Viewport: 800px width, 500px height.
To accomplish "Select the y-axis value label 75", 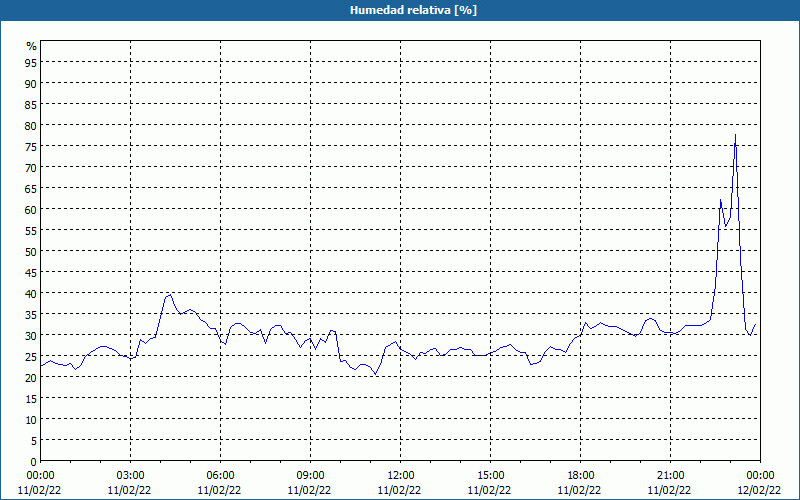I will point(31,146).
